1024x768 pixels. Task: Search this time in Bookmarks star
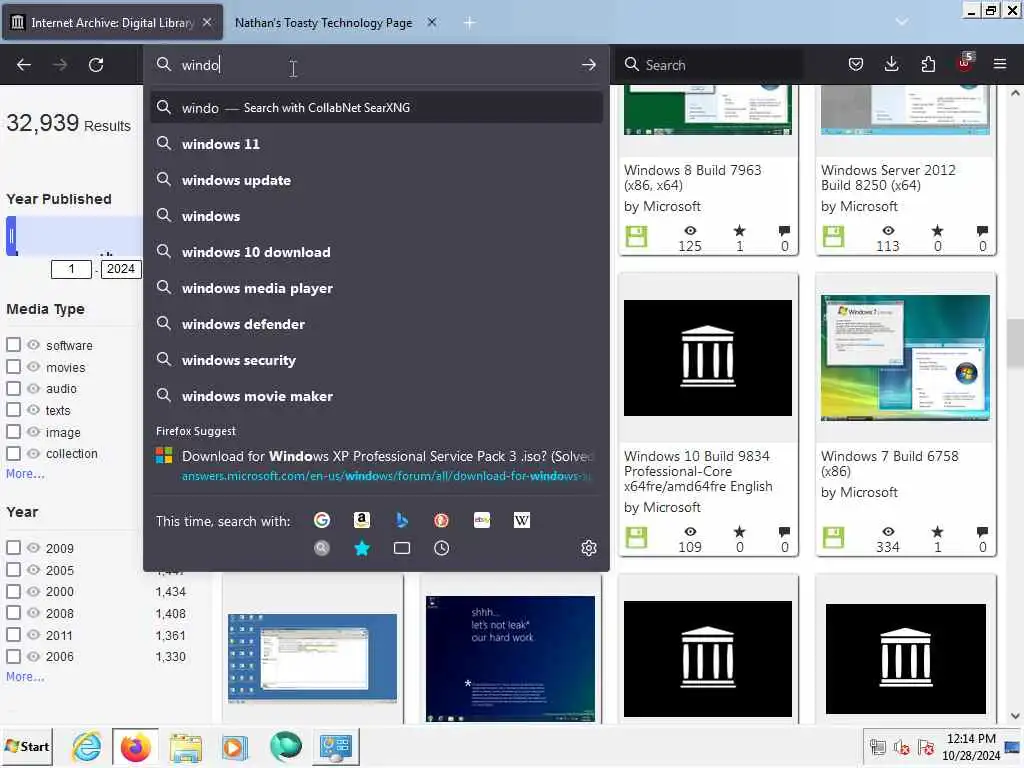(x=362, y=548)
